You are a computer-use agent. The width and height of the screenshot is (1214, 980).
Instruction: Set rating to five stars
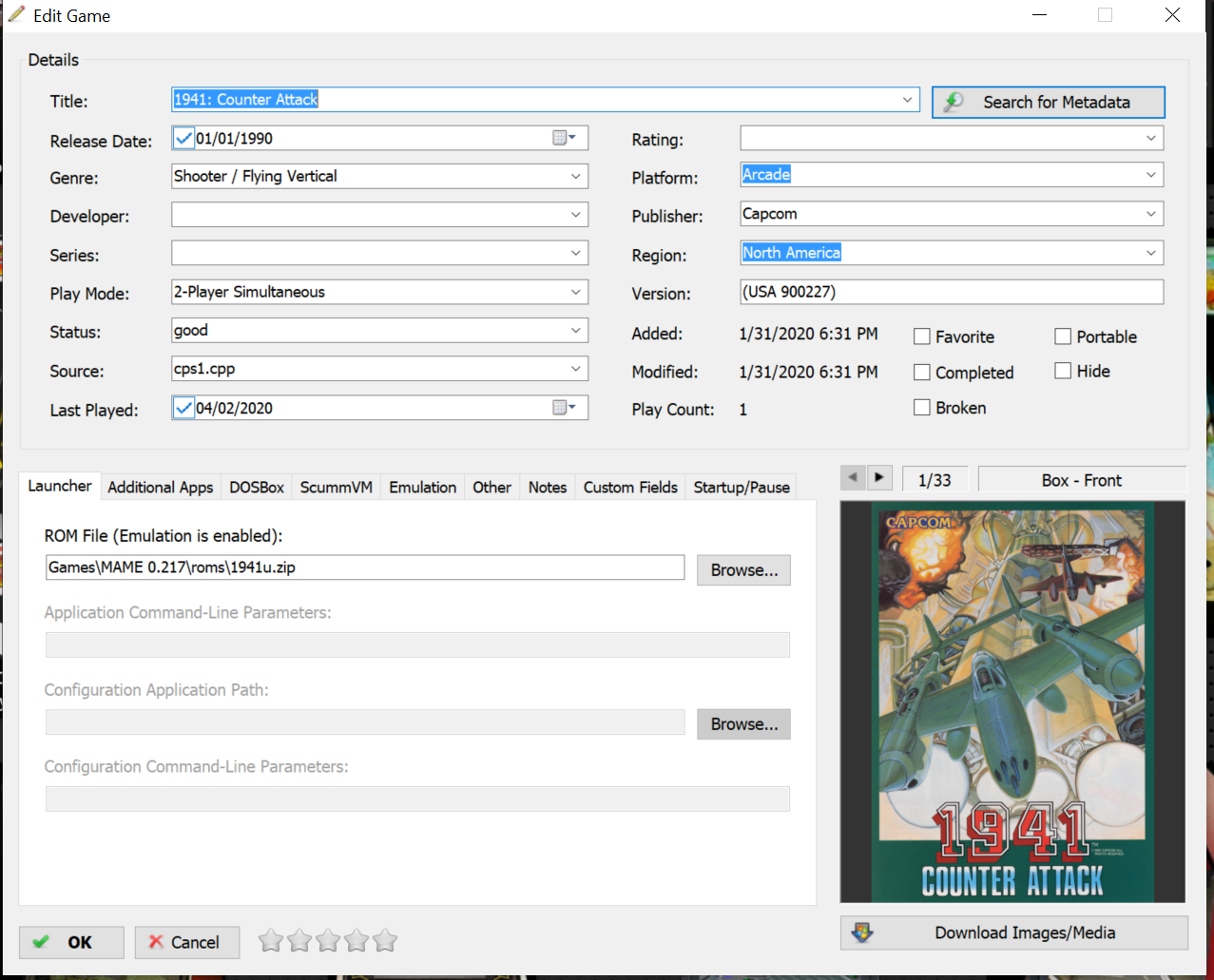click(x=385, y=941)
